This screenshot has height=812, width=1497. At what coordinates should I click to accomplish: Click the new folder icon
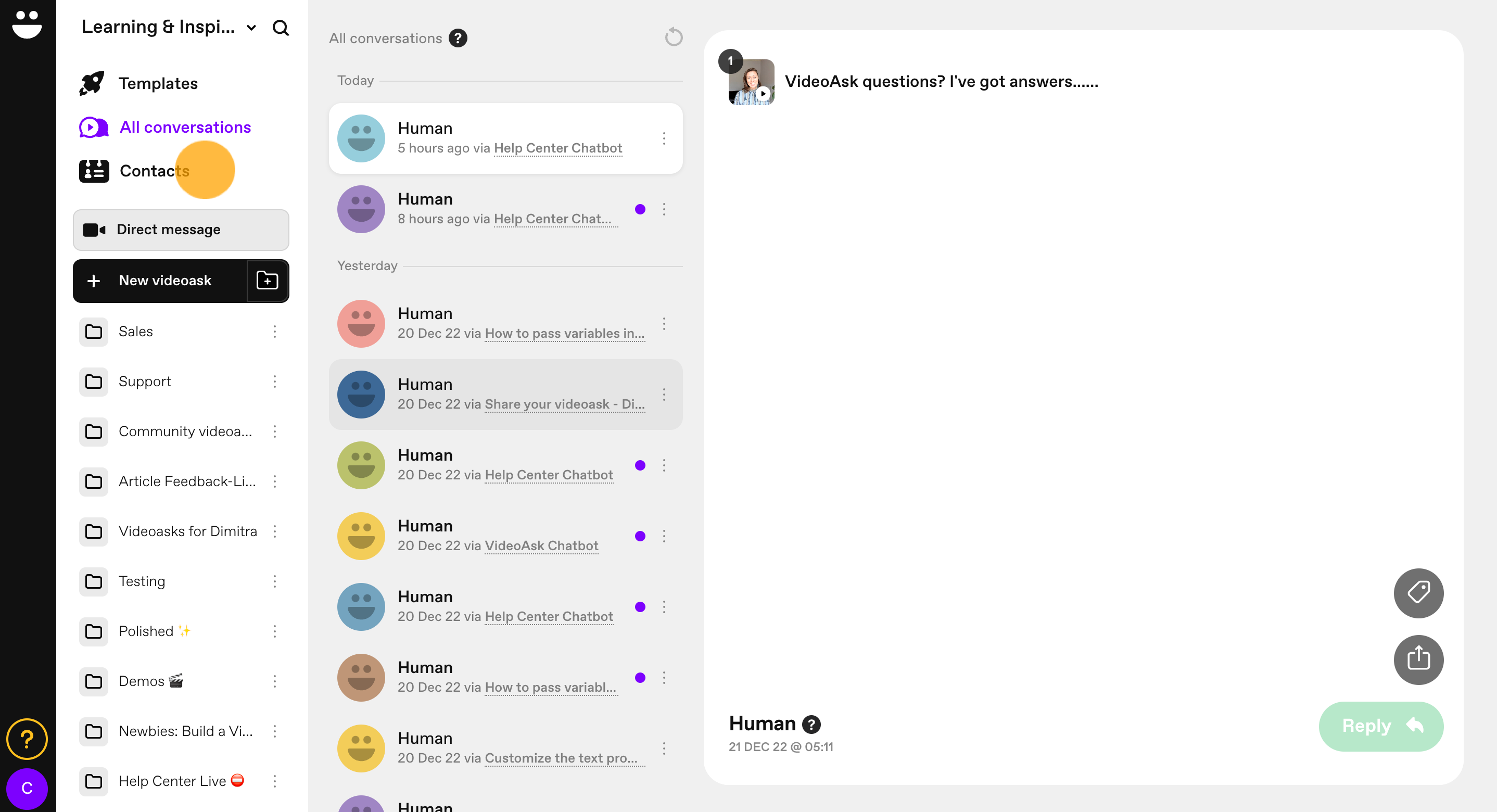pyautogui.click(x=268, y=281)
